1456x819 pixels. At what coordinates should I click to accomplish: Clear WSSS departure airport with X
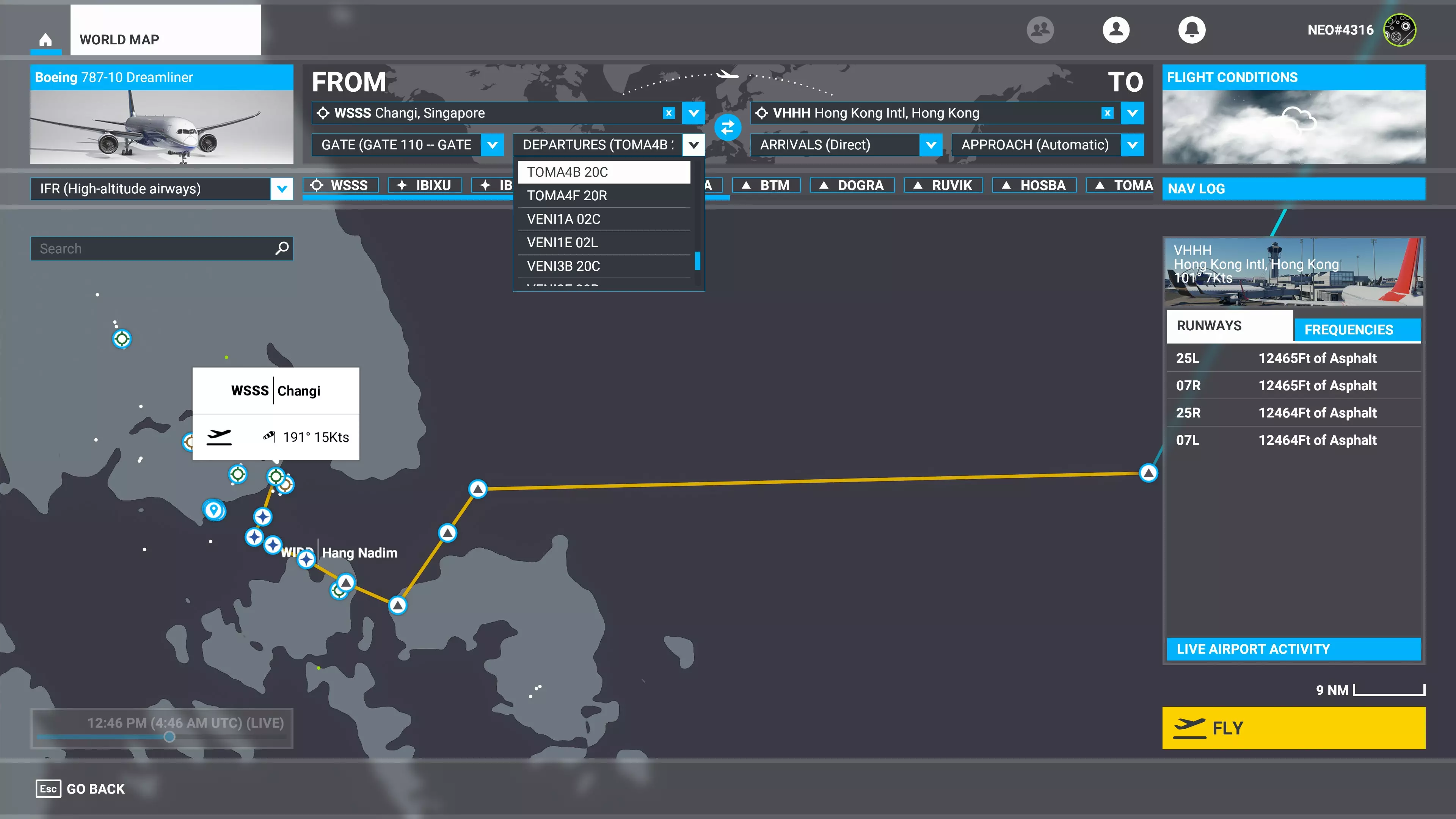coord(668,113)
